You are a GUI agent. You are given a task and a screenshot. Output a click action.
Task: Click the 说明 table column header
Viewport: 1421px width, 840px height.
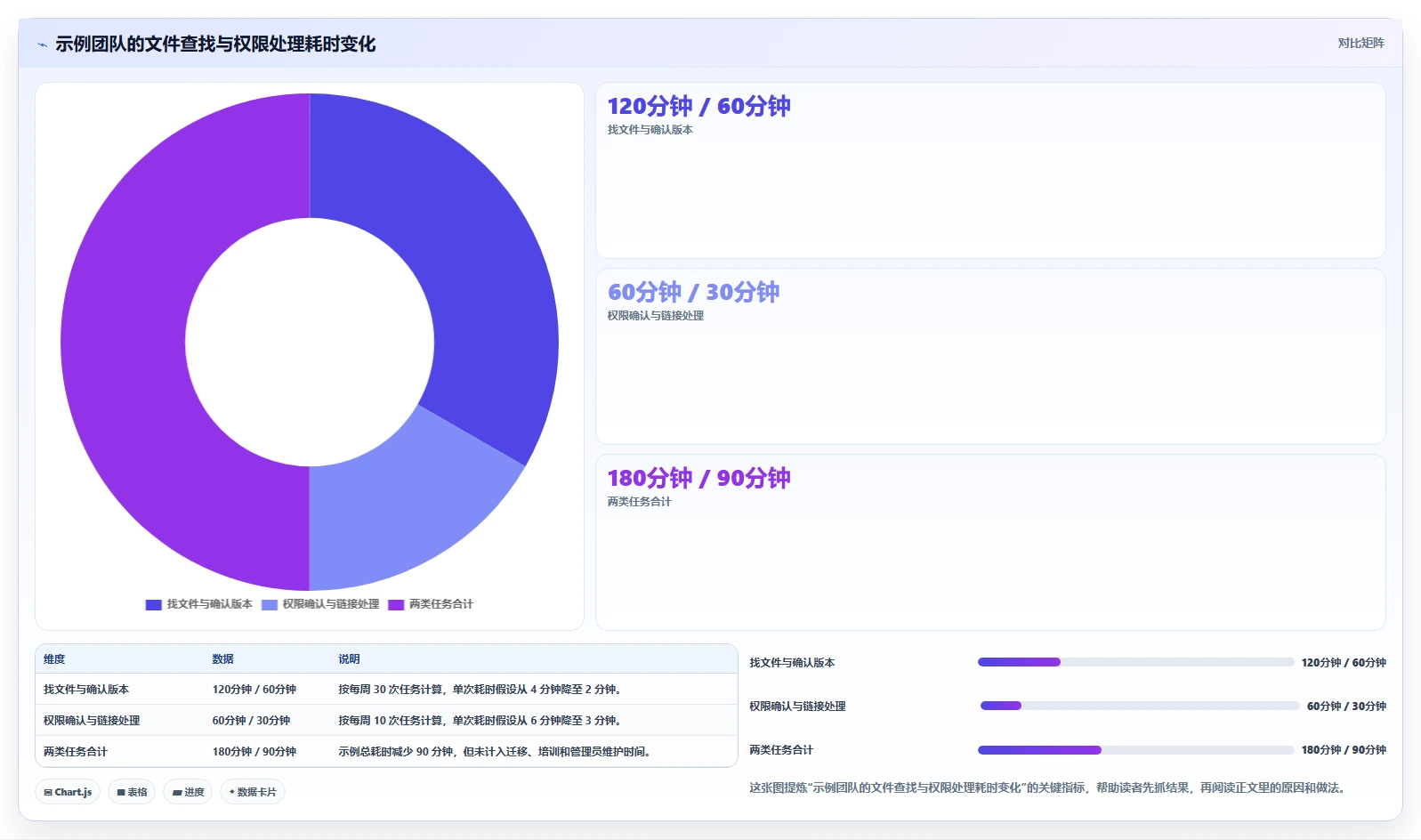tap(349, 659)
